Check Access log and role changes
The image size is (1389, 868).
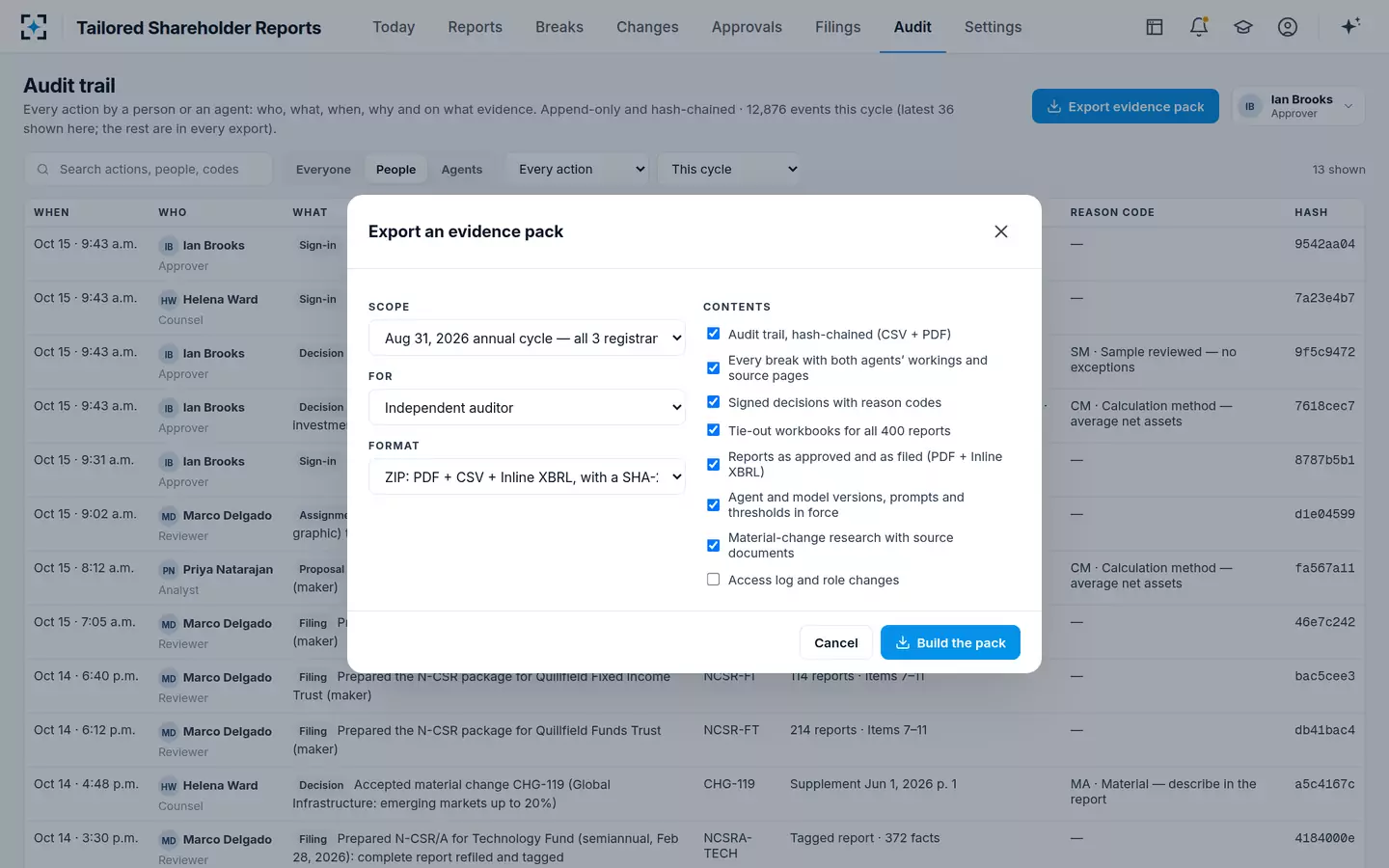(713, 580)
